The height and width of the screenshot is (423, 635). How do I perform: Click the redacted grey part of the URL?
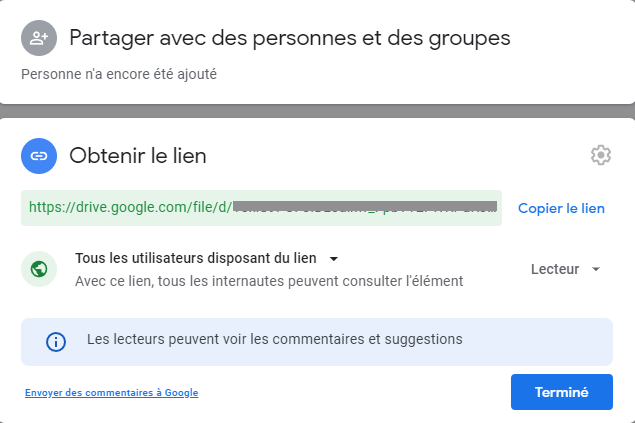pyautogui.click(x=365, y=206)
